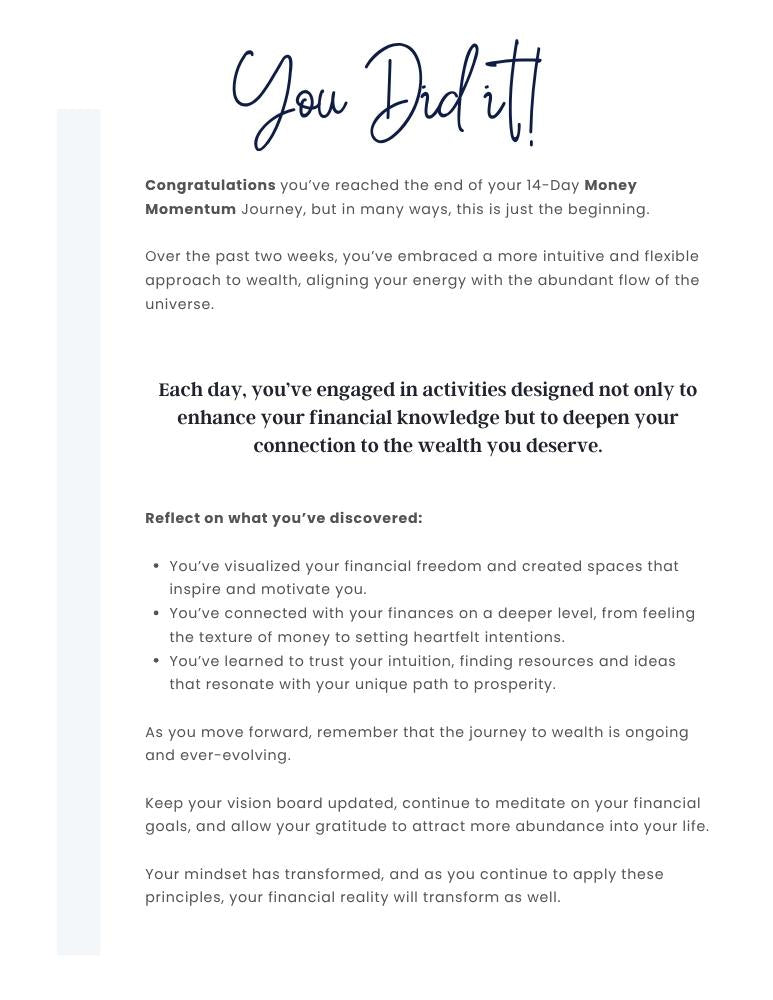Viewport: 773px width, 1000px height.
Task: Click the line 'the texture of money to setting heartfelt intentions'
Action: tap(367, 637)
